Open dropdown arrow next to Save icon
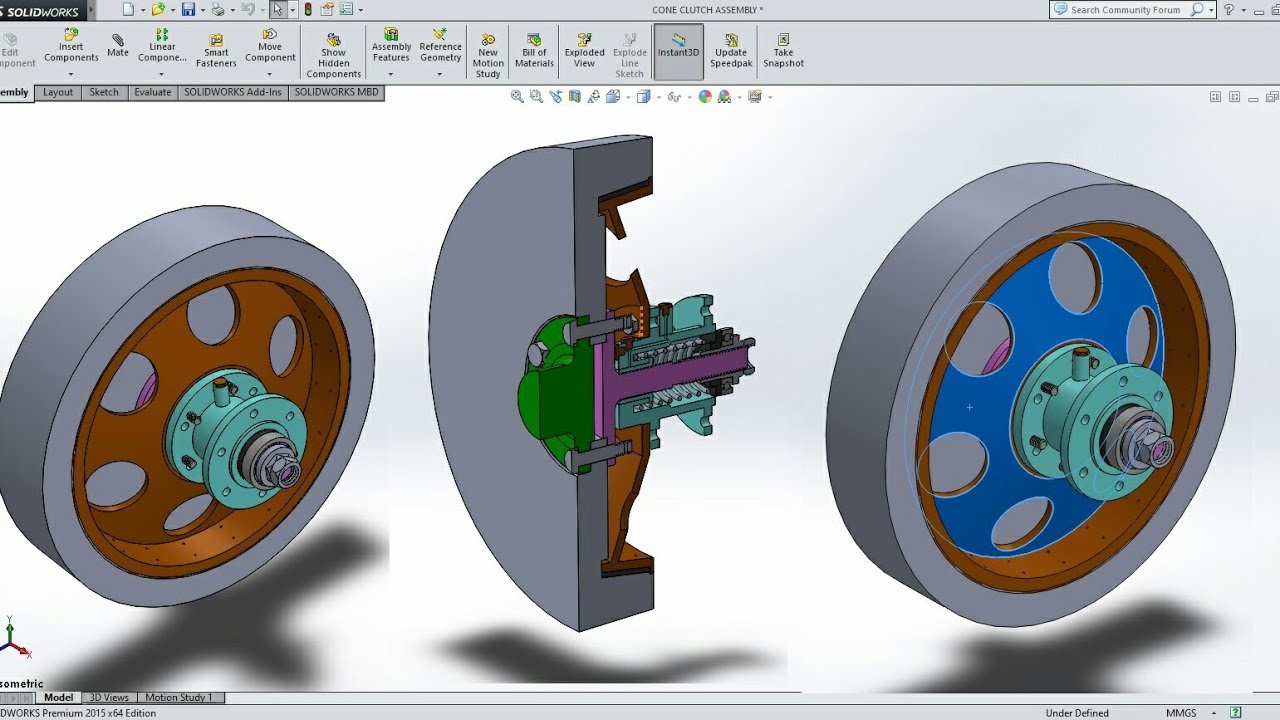This screenshot has height=720, width=1280. coord(203,10)
